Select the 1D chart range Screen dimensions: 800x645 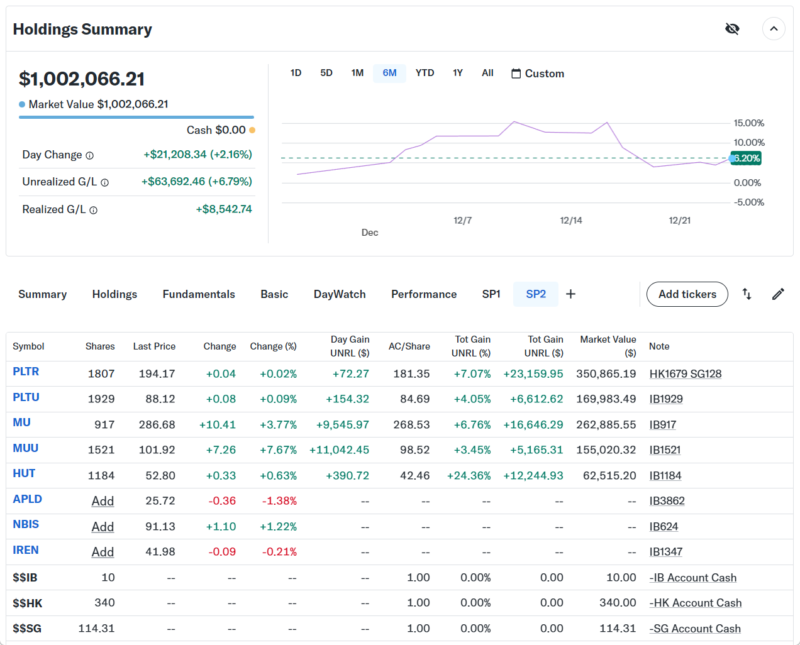click(x=296, y=73)
